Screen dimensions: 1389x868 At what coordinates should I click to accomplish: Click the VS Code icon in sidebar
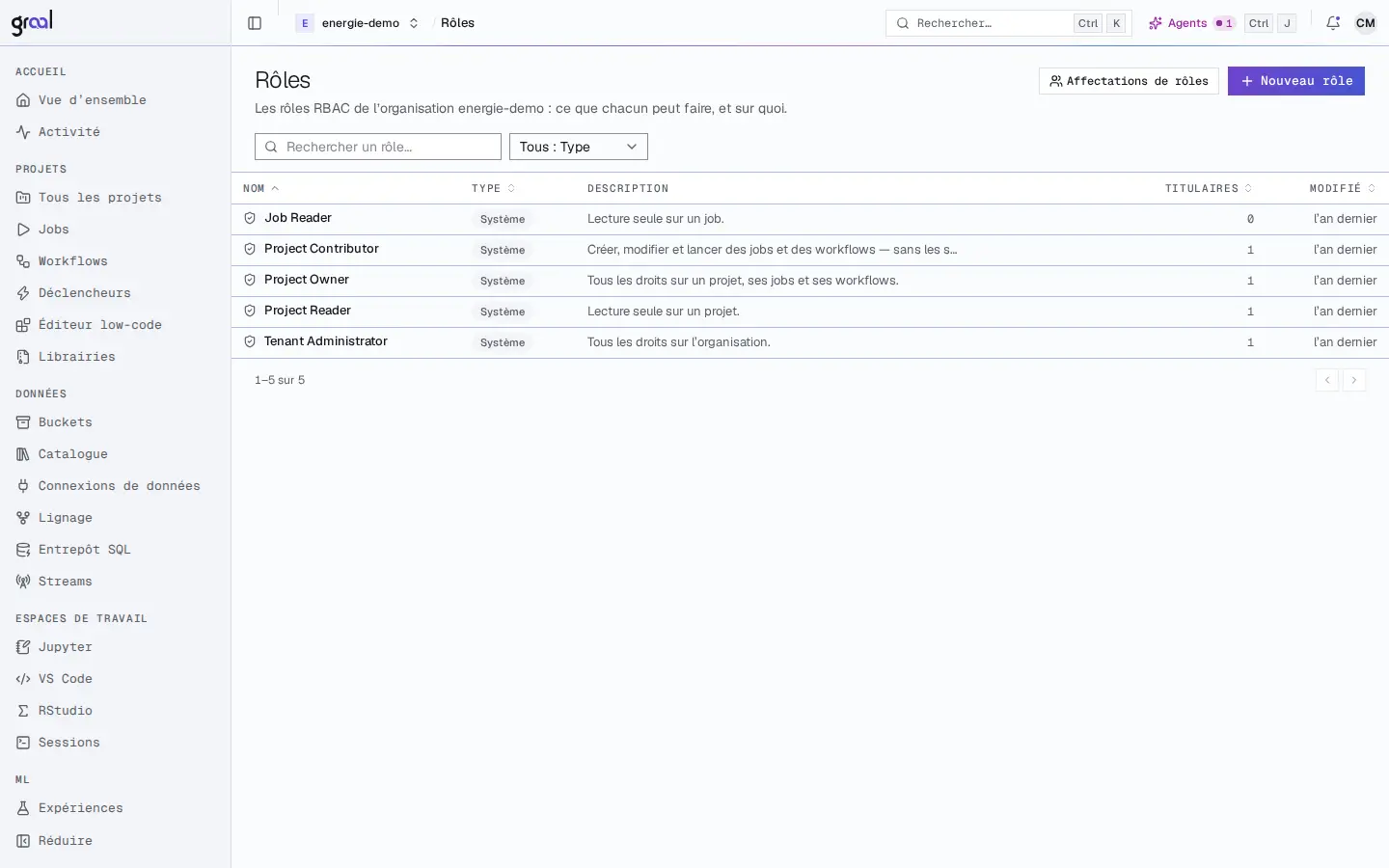coord(23,679)
